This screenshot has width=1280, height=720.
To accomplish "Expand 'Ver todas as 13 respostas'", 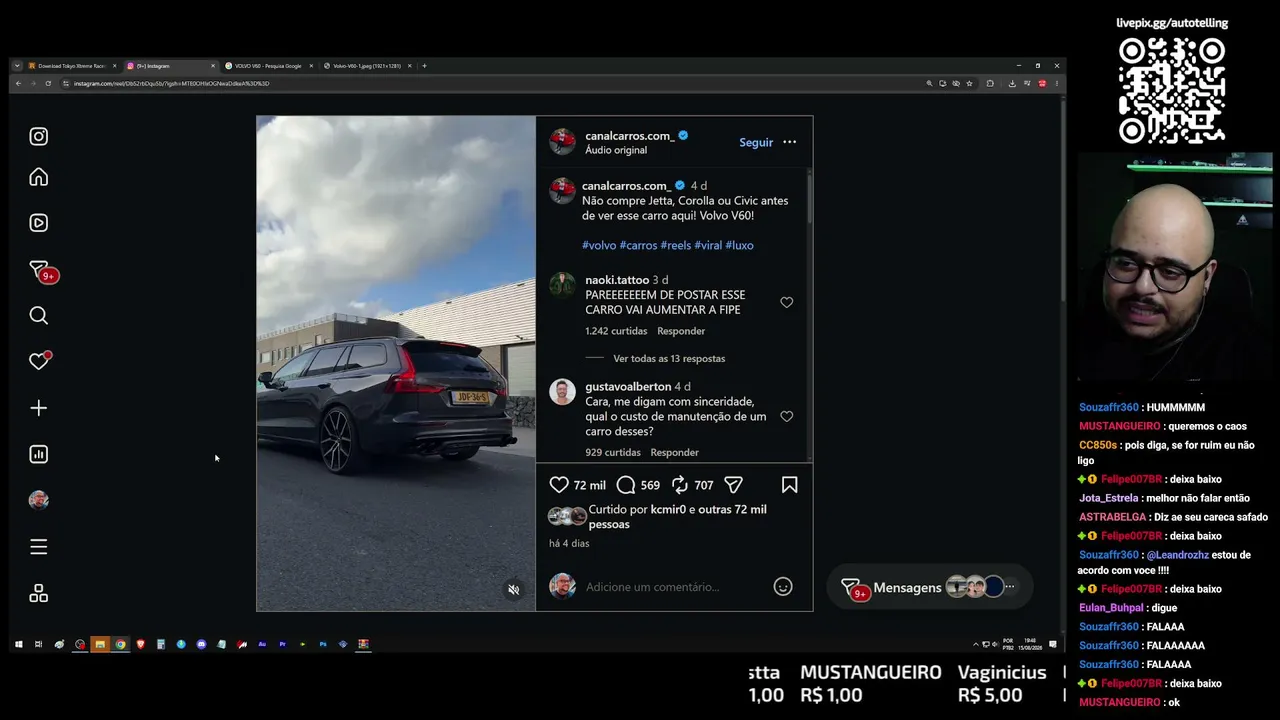I will [669, 358].
